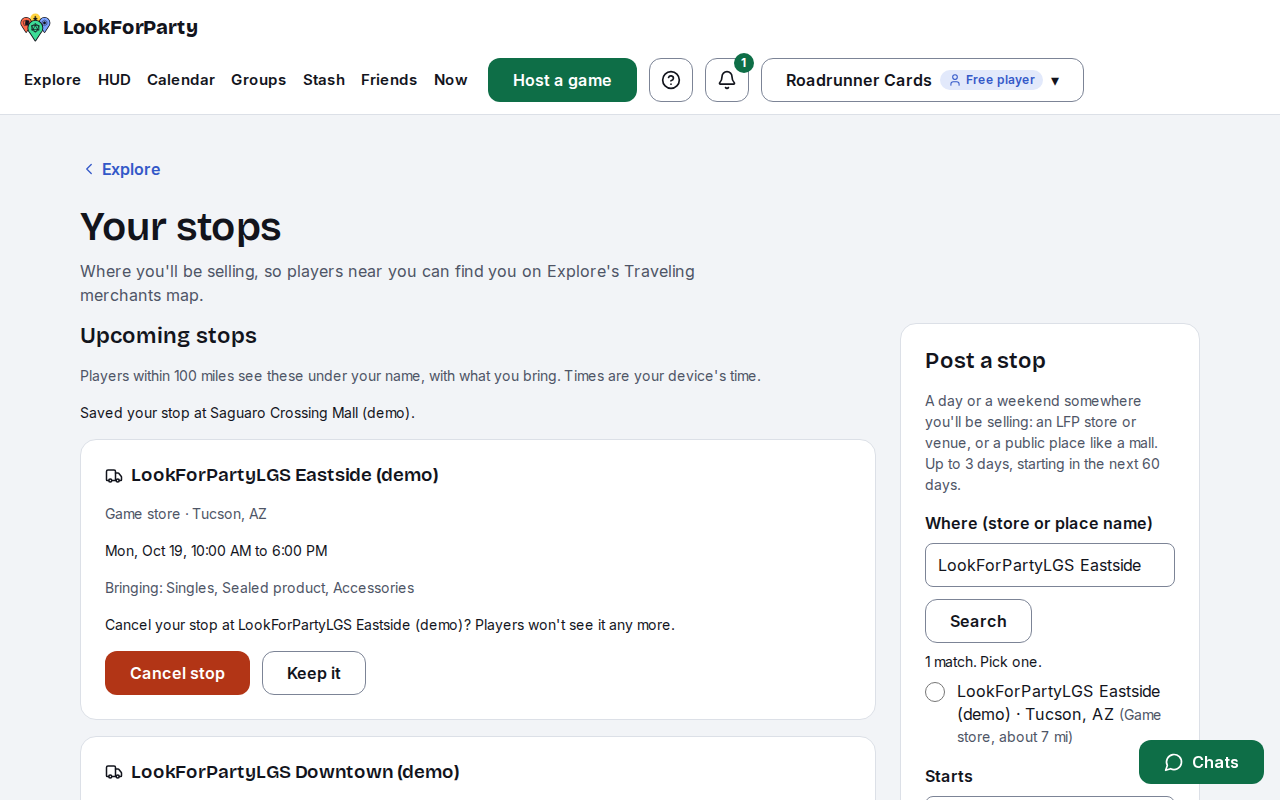Click the LookForParty logo icon

pos(35,27)
